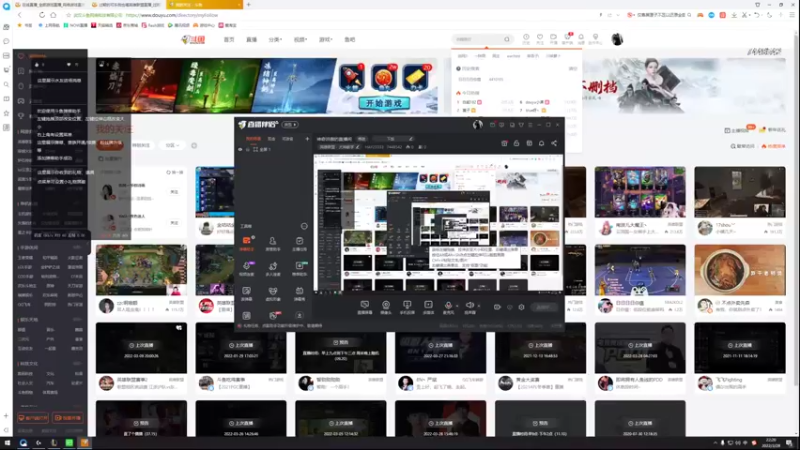Reload the page with browser refresh
800x450 pixels.
42,15
